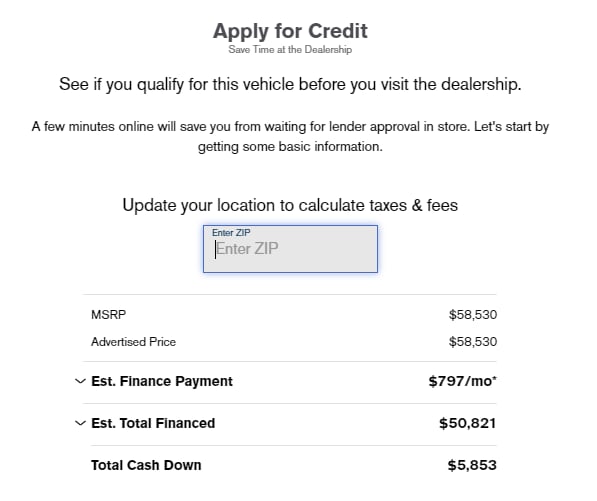Image resolution: width=597 pixels, height=501 pixels.
Task: Click the $797/mo payment amount
Action: pyautogui.click(x=460, y=381)
